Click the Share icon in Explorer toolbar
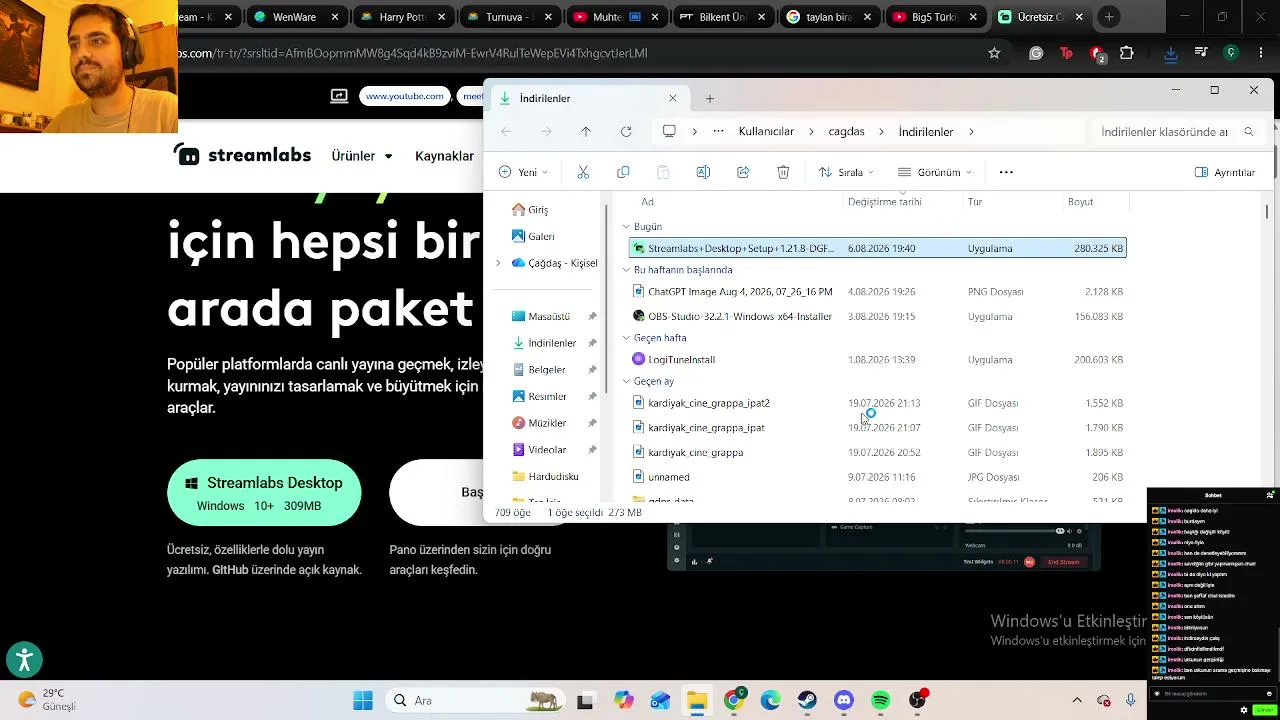Viewport: 1280px width, 720px height. [x=743, y=172]
